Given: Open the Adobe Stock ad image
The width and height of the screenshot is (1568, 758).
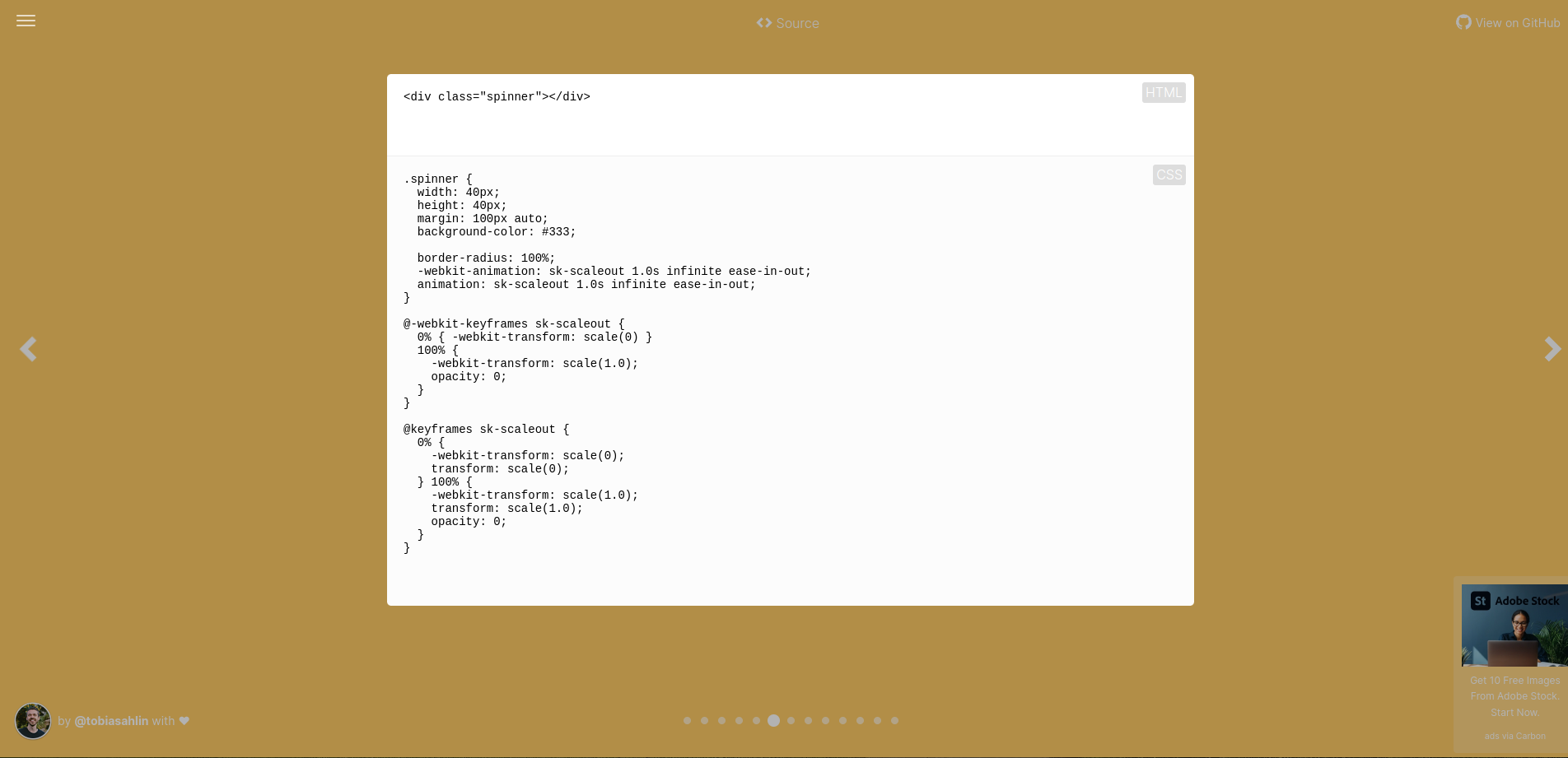Looking at the screenshot, I should [x=1514, y=625].
